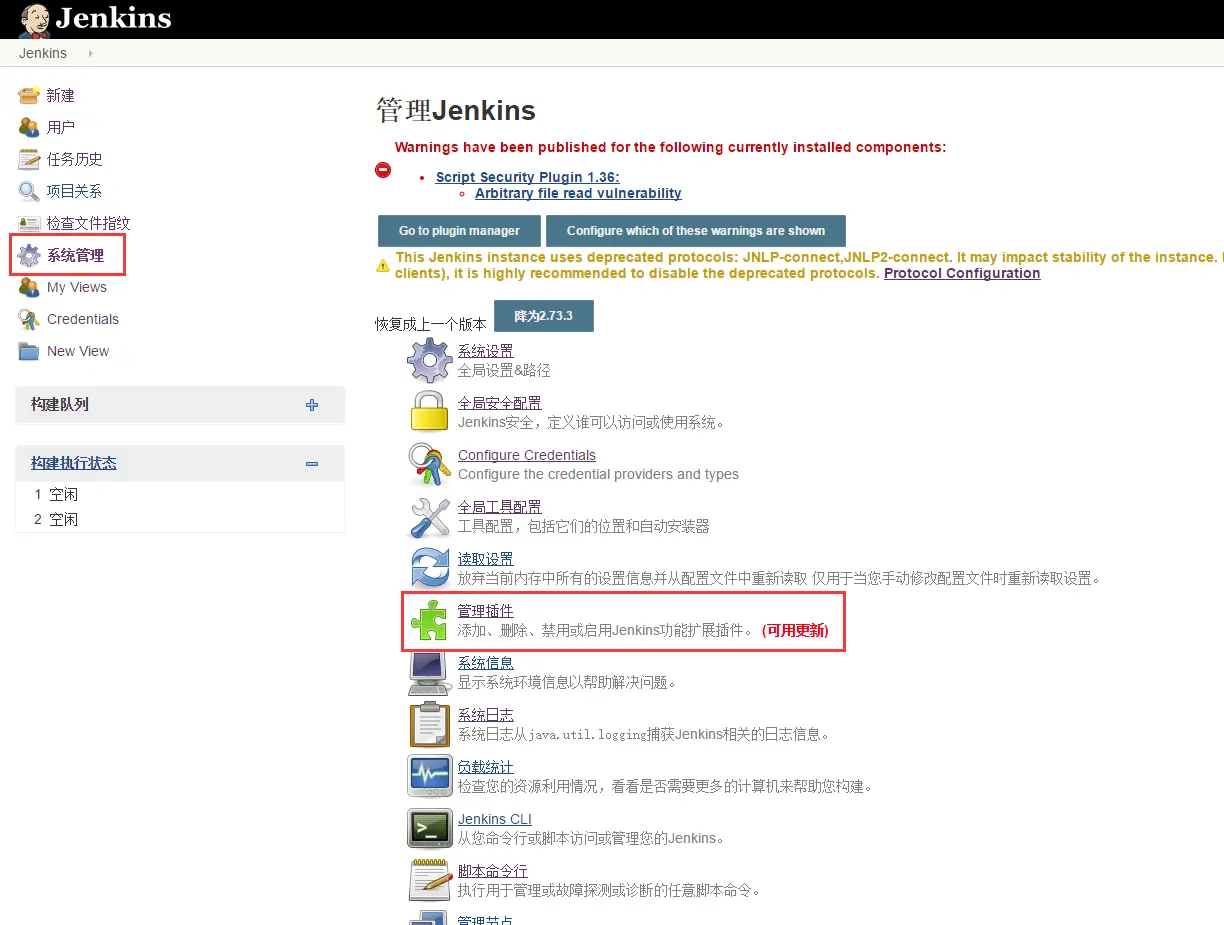Click the 降为2.73.3 downgrade button
This screenshot has height=925, width=1224.
(x=544, y=316)
